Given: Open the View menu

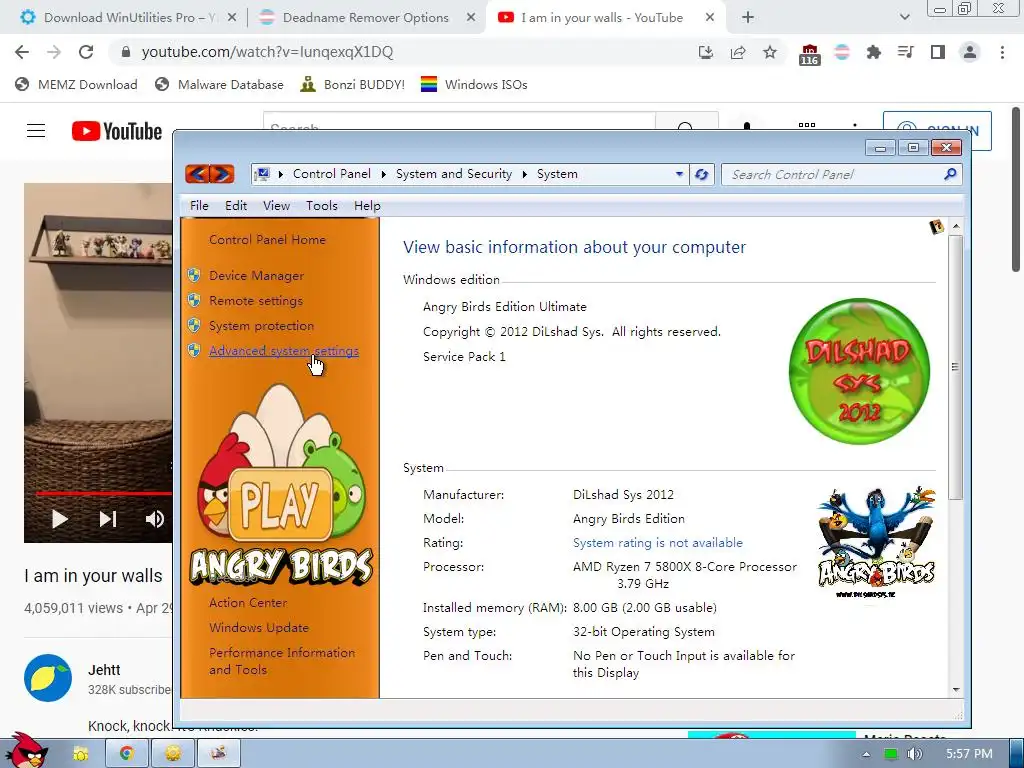Looking at the screenshot, I should (276, 206).
